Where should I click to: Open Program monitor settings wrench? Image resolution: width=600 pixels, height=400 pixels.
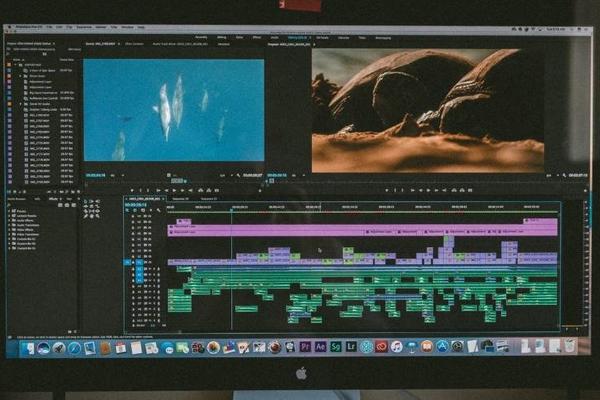point(564,175)
